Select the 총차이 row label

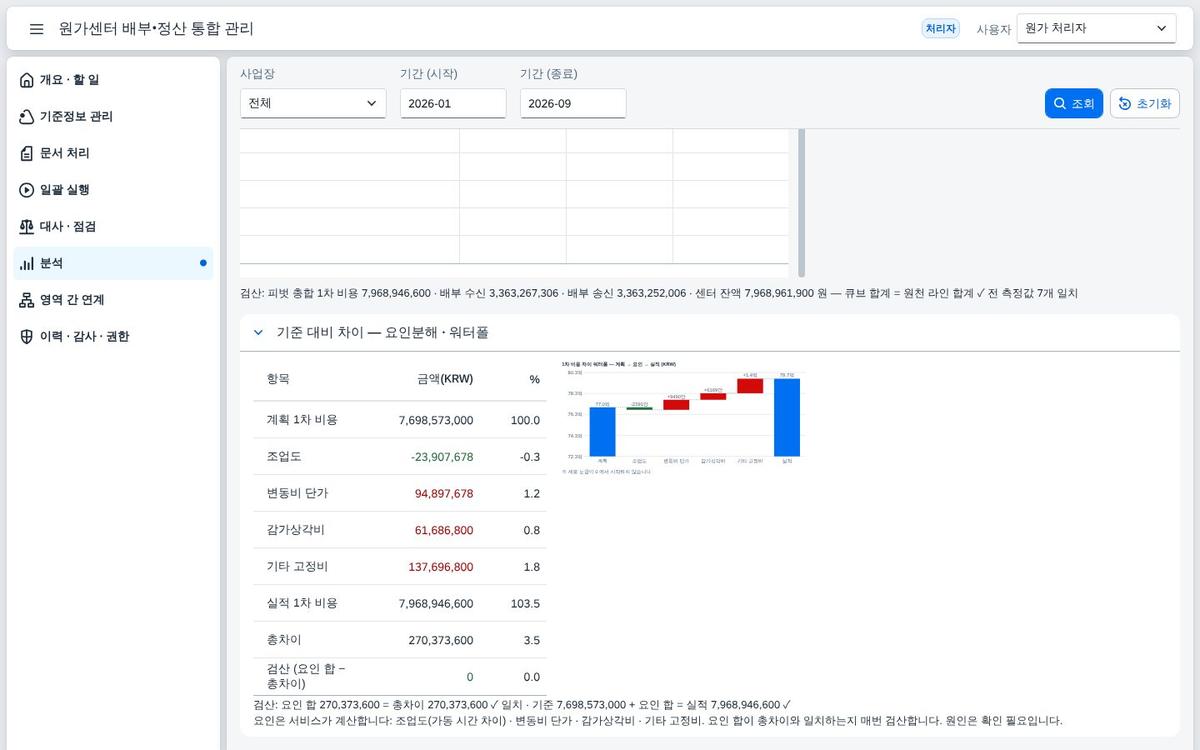coord(284,640)
